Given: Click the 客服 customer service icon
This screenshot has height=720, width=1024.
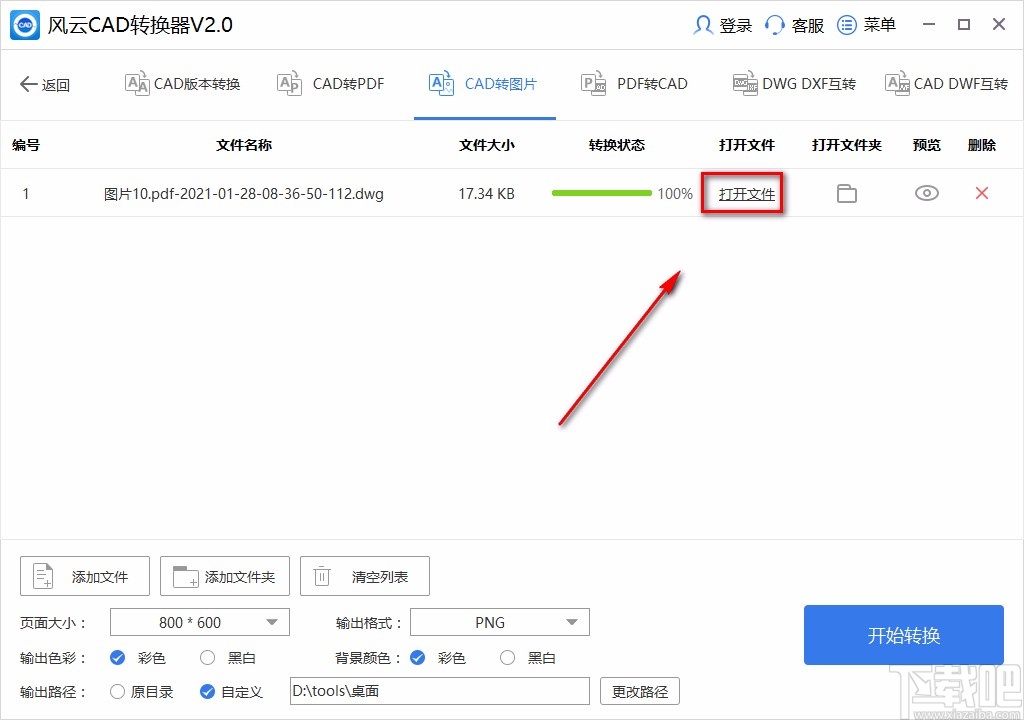Looking at the screenshot, I should pos(775,24).
